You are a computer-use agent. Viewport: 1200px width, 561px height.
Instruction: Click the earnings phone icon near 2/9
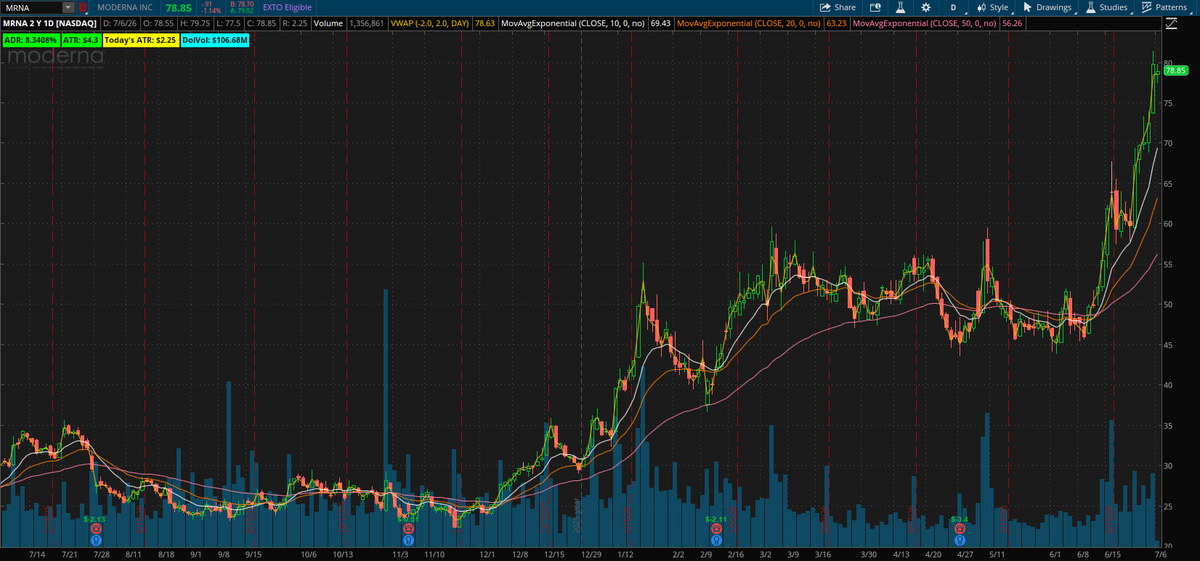(x=717, y=528)
